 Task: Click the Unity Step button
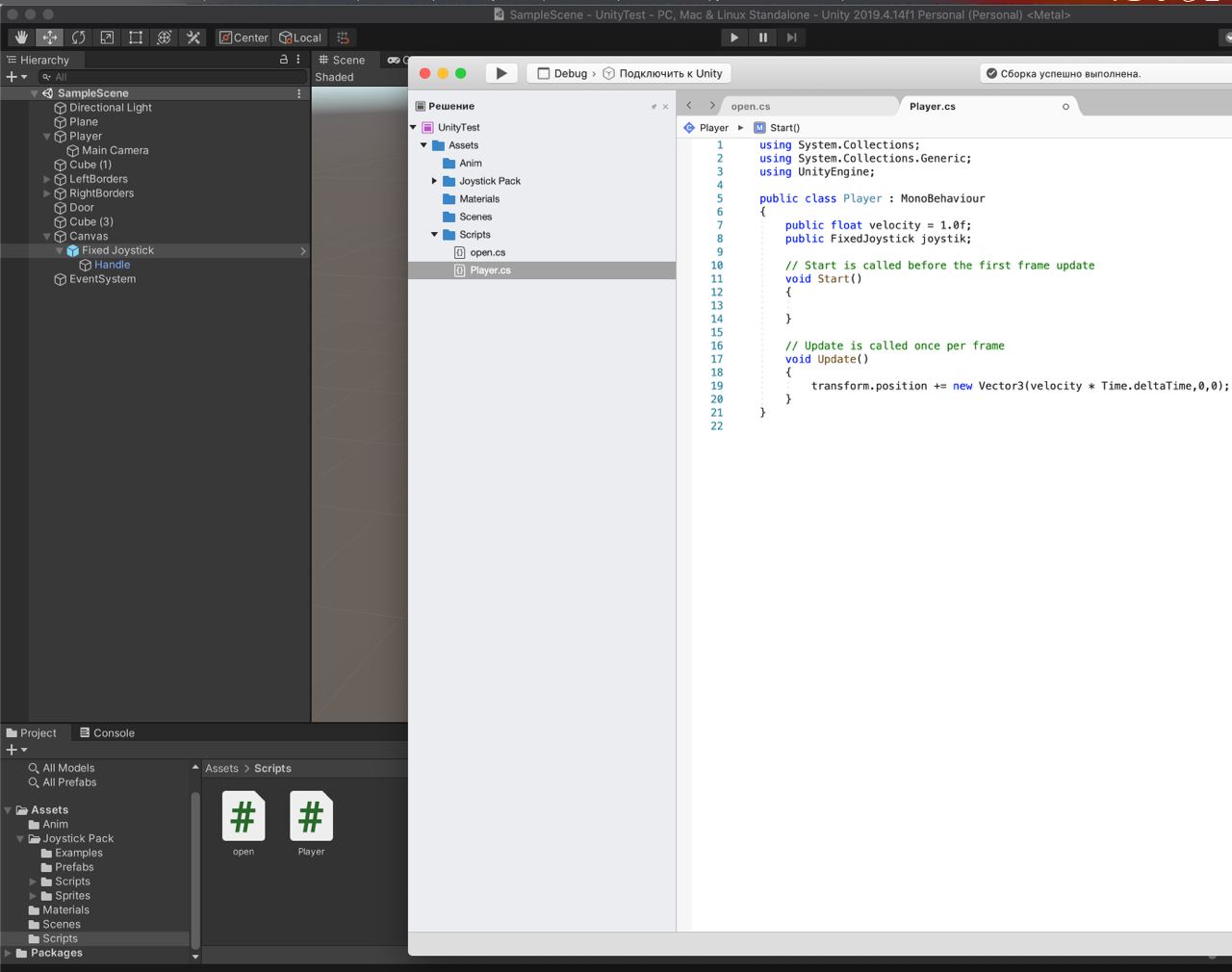click(791, 38)
